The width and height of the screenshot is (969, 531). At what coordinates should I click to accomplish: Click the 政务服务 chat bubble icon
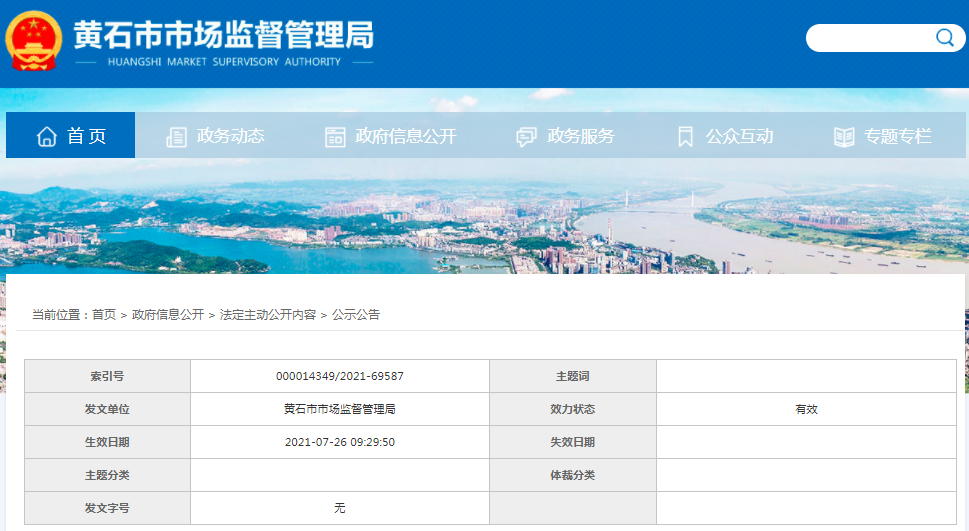(527, 137)
